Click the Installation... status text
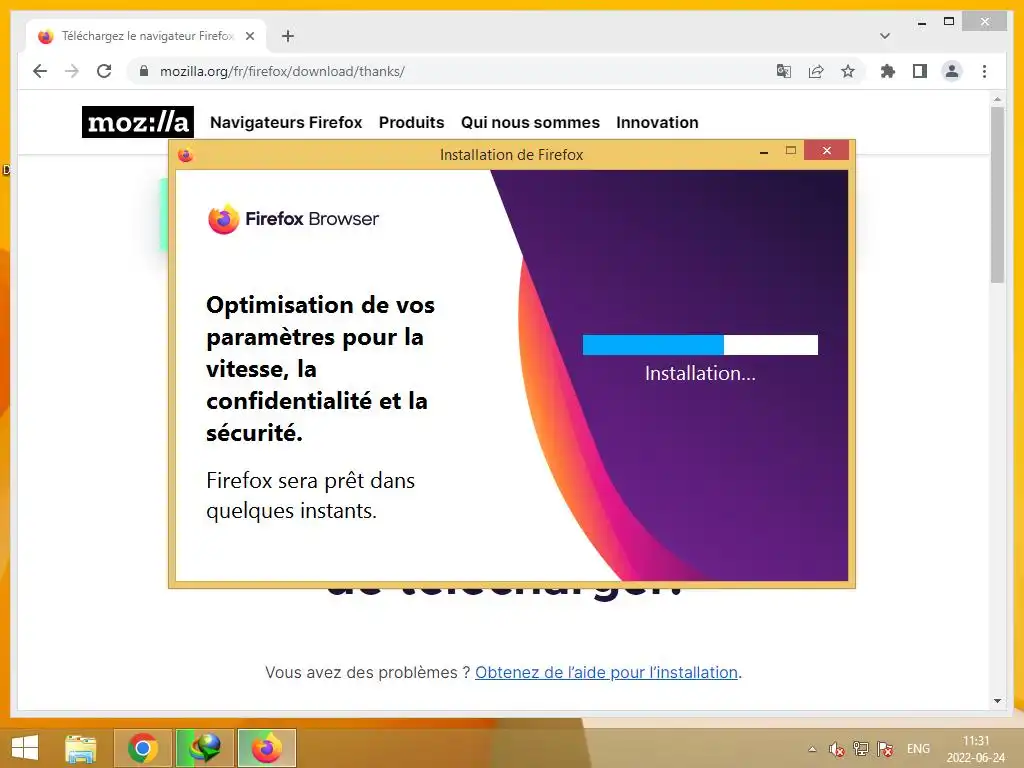 700,373
